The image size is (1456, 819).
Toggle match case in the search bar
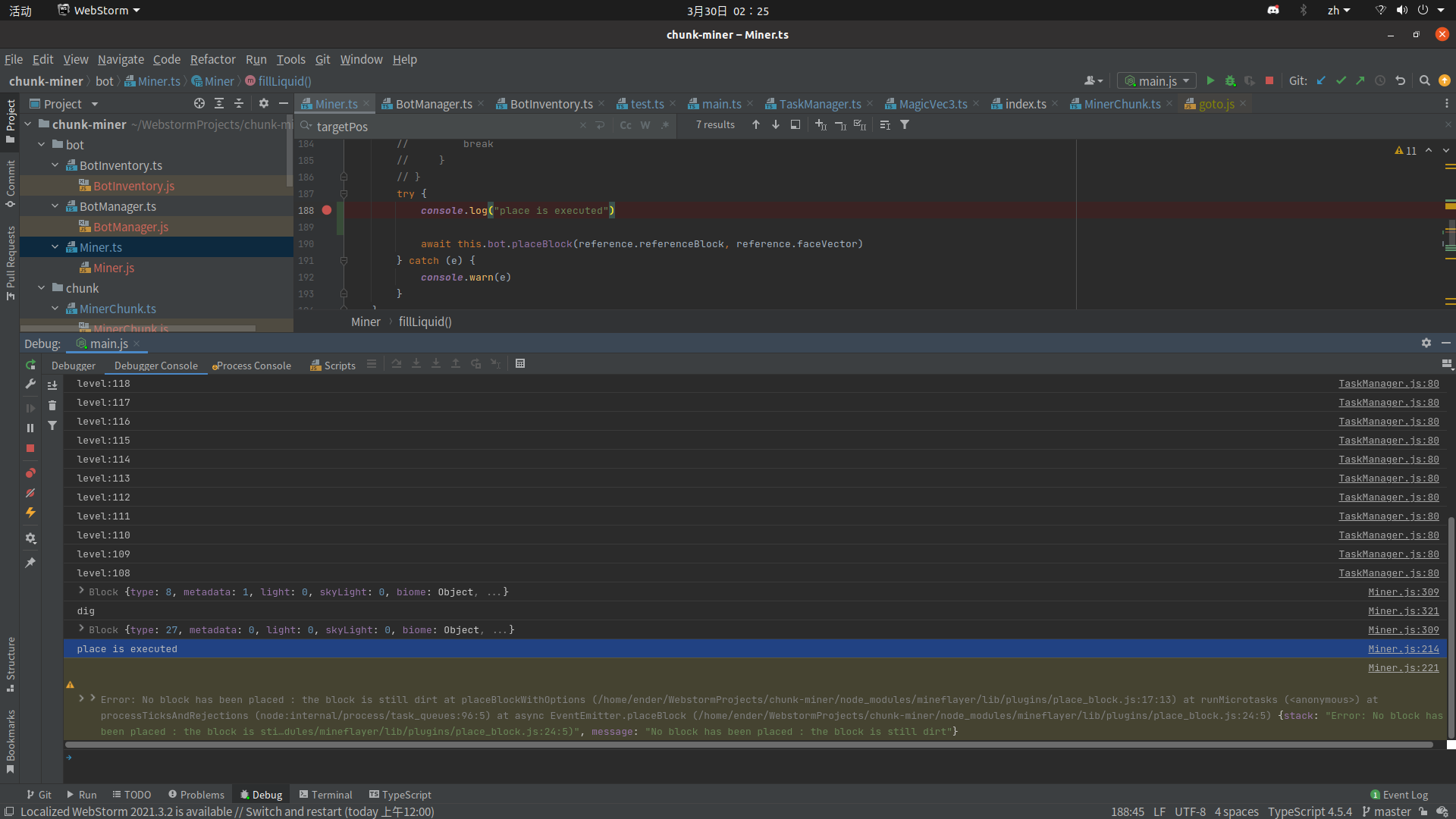click(625, 125)
